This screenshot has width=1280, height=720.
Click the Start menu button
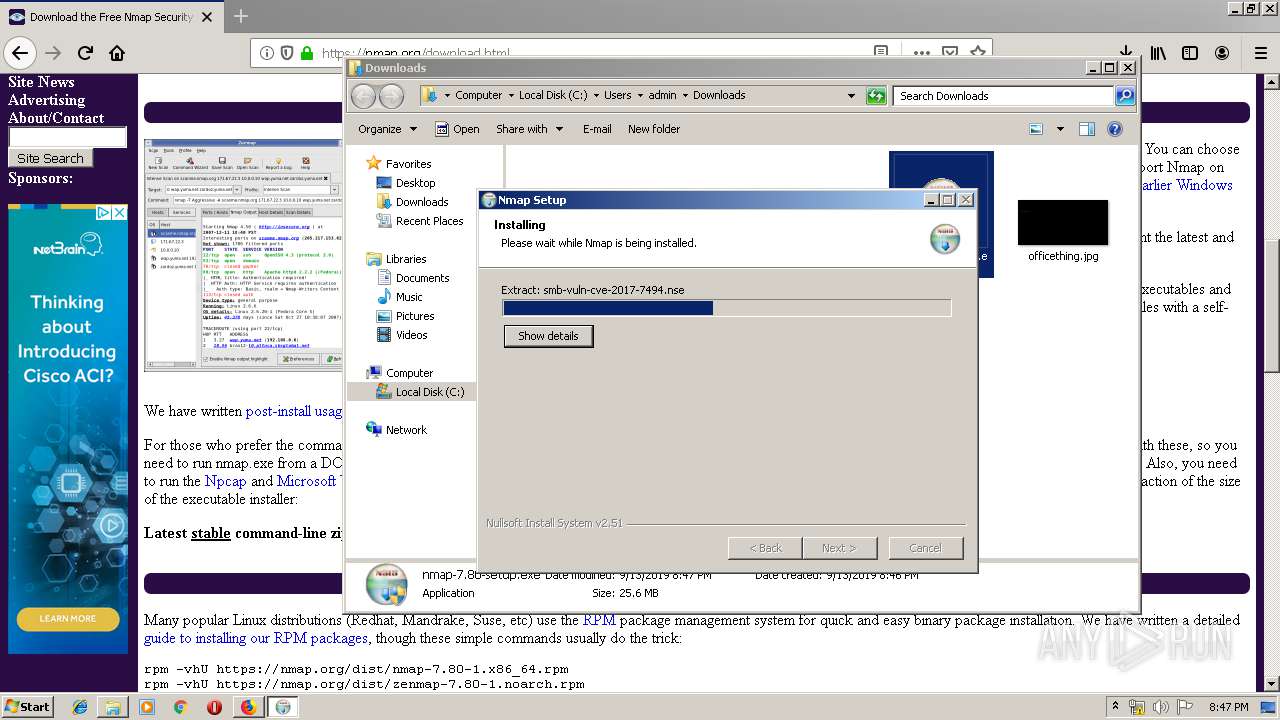[x=28, y=707]
